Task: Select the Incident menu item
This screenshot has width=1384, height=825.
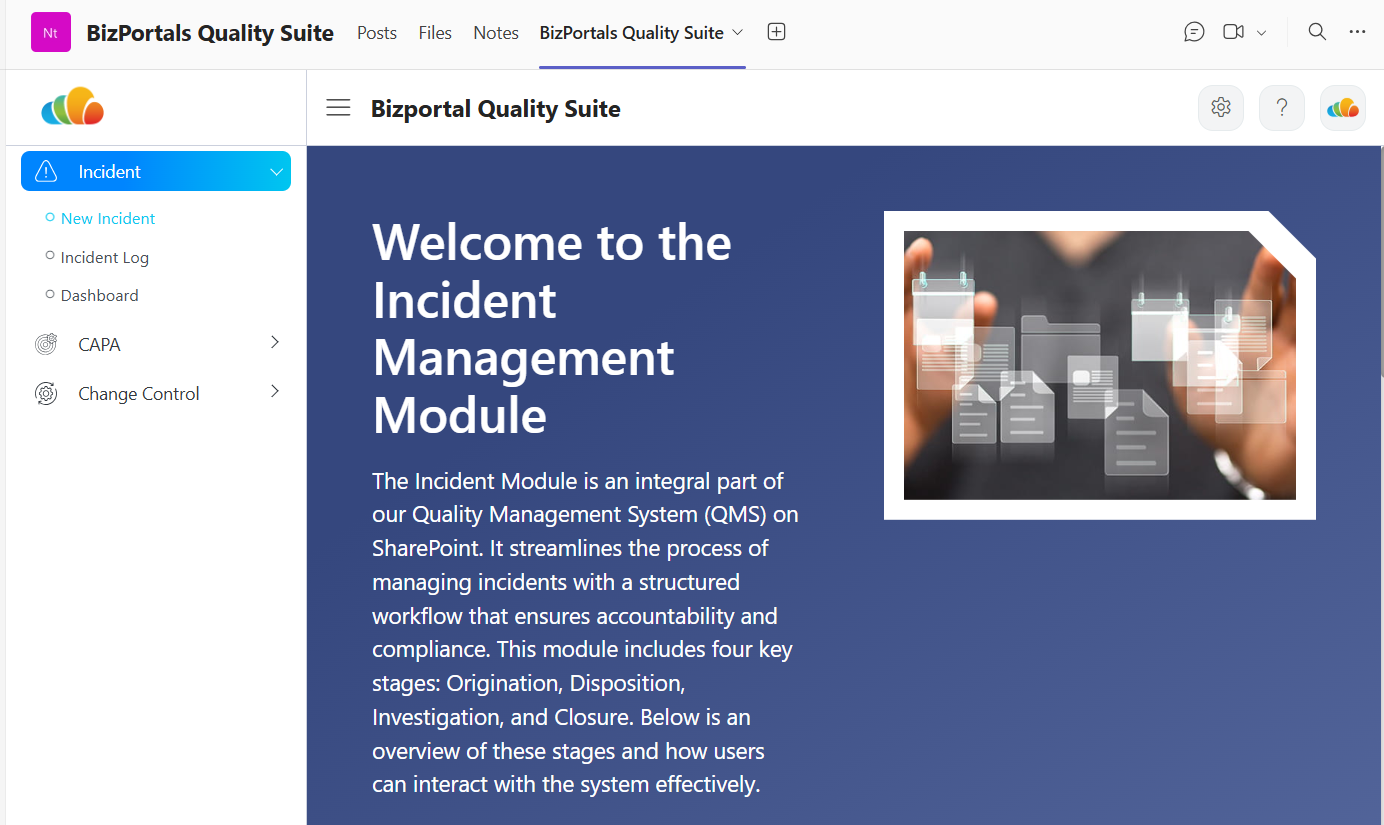Action: point(156,171)
